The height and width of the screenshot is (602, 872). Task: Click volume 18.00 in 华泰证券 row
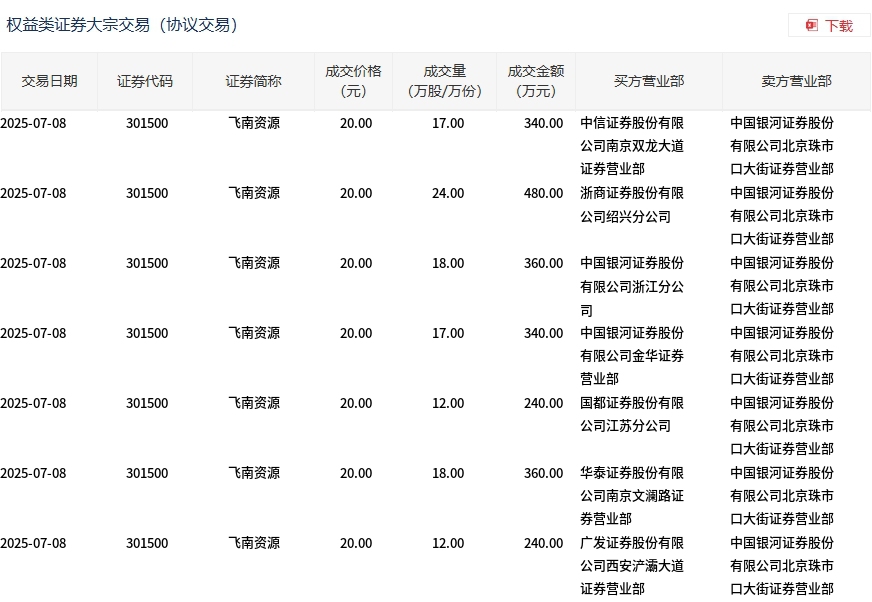[x=448, y=473]
